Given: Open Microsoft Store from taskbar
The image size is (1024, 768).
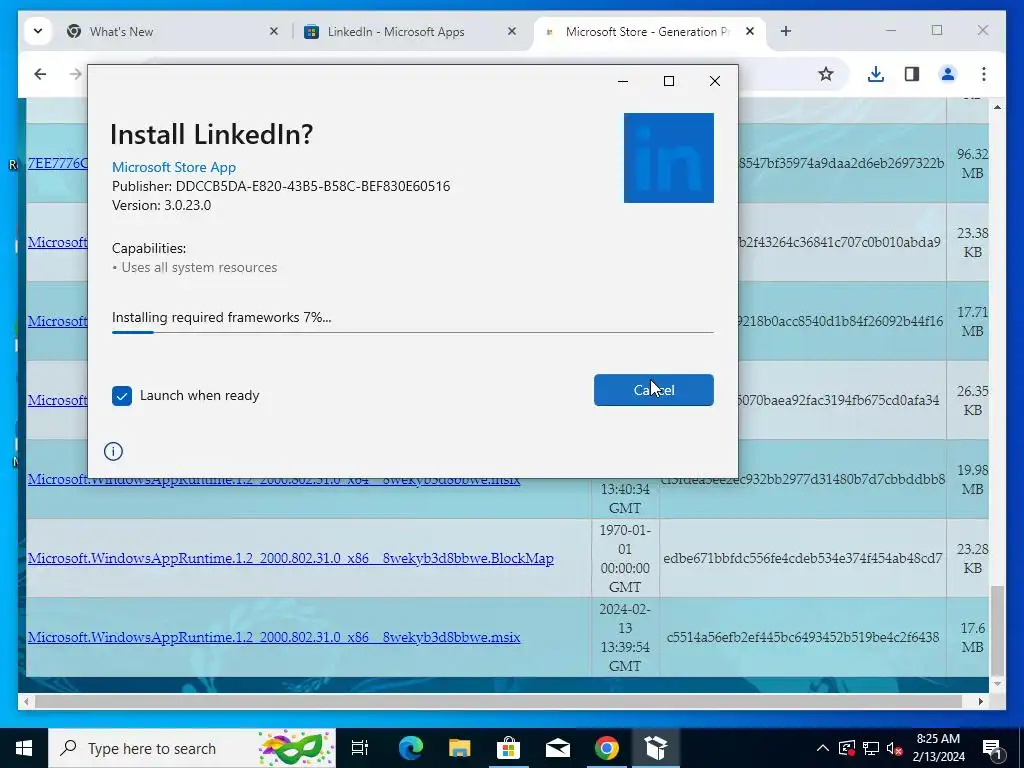Looking at the screenshot, I should point(509,748).
